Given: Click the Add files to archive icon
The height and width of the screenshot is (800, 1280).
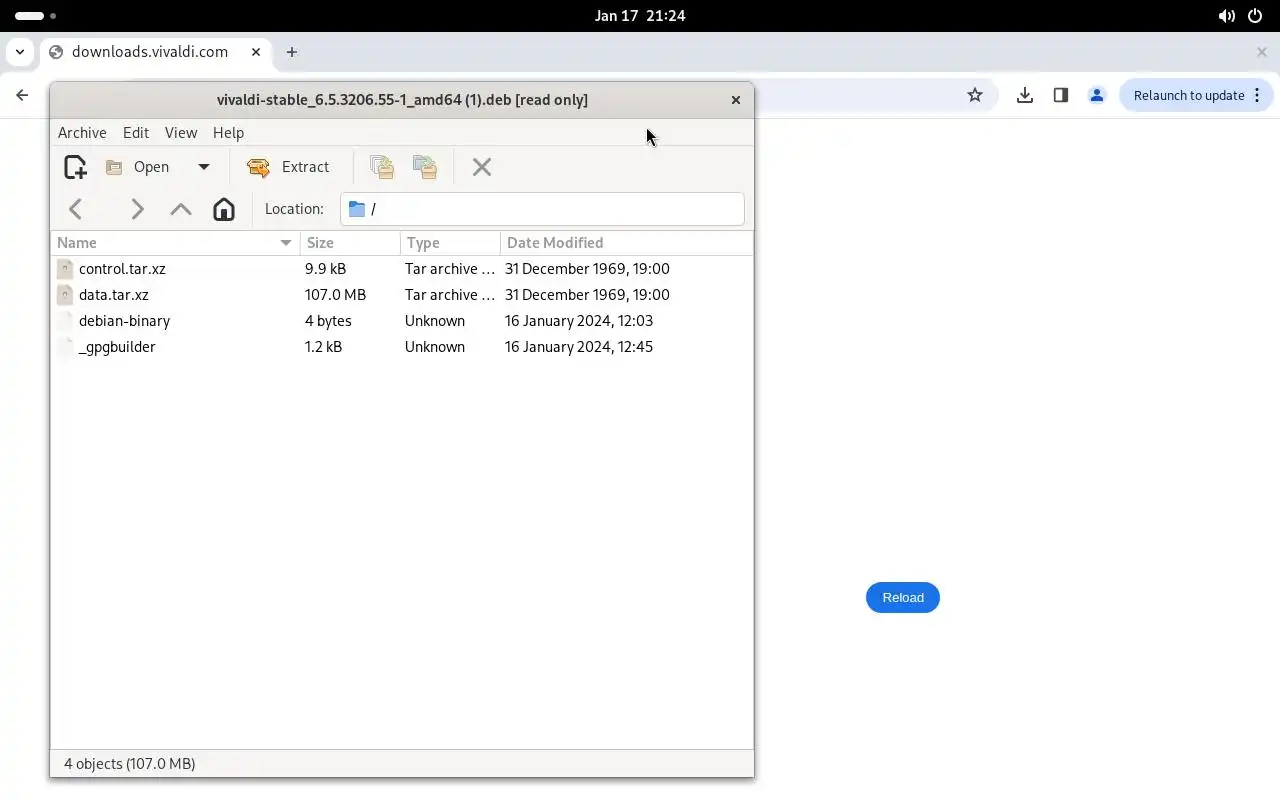Looking at the screenshot, I should tap(381, 167).
